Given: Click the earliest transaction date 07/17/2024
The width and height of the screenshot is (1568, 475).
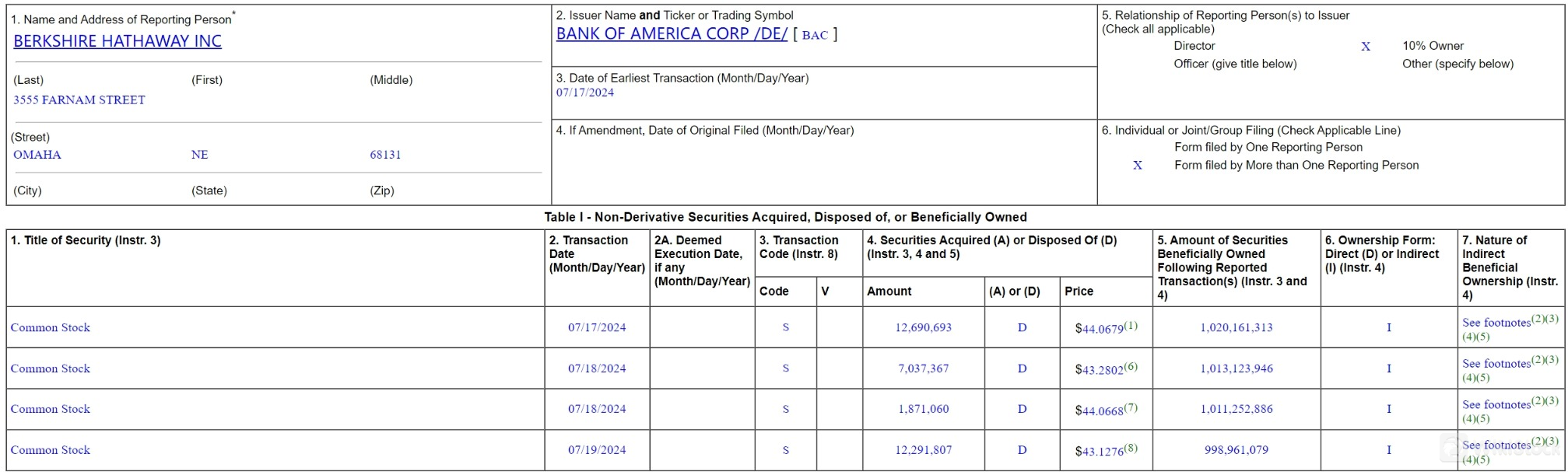Looking at the screenshot, I should click(584, 93).
